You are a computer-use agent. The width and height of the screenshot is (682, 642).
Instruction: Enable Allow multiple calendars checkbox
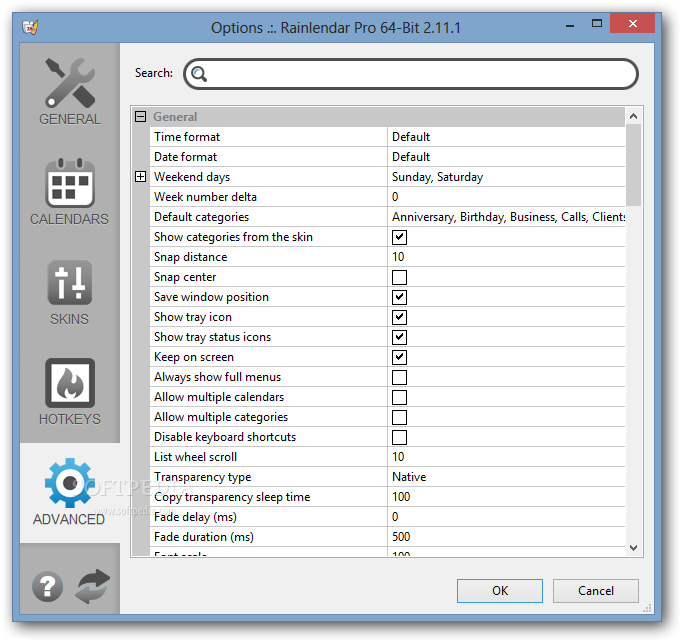coord(399,398)
